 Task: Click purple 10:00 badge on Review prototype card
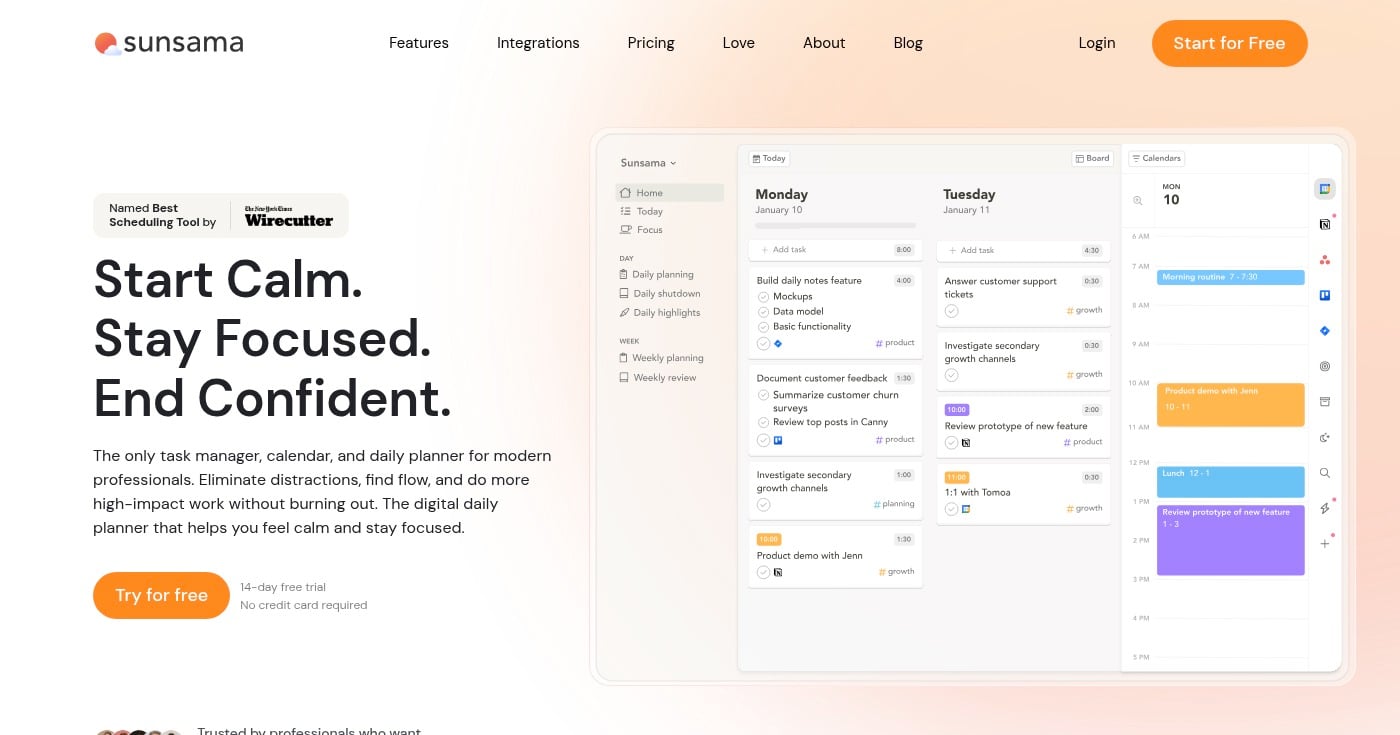[x=957, y=410]
